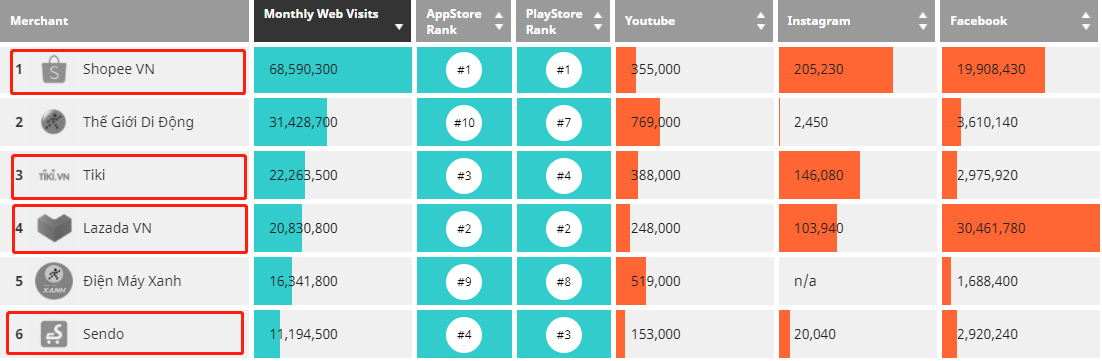Click the Shopee VN shopping bag logo
The height and width of the screenshot is (361, 1102).
click(54, 70)
